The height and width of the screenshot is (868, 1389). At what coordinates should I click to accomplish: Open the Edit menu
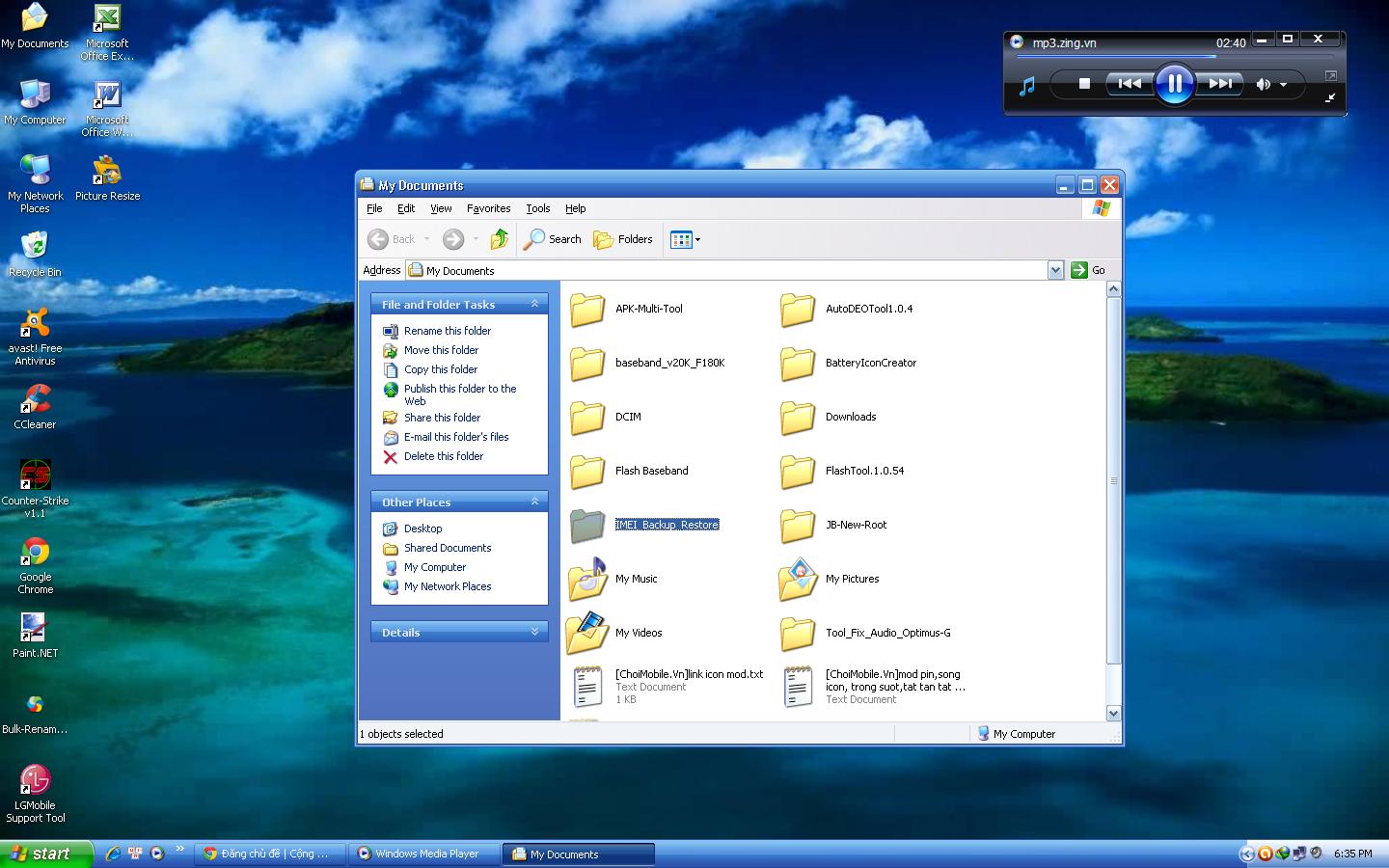click(x=406, y=208)
